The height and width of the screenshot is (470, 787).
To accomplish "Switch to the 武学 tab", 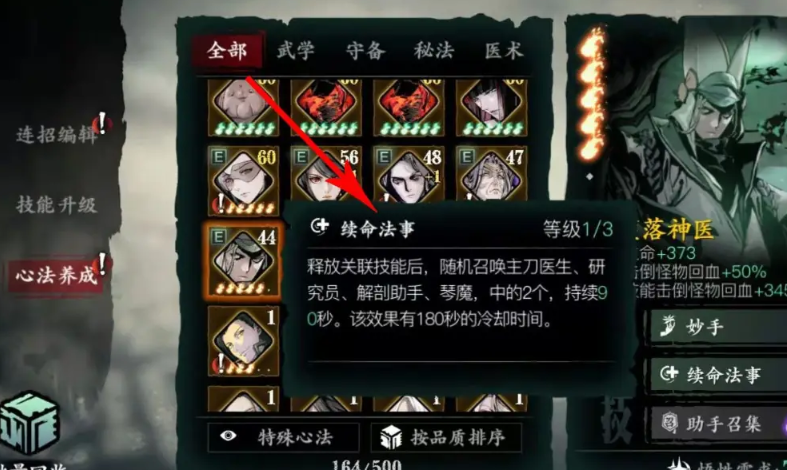I will (296, 51).
